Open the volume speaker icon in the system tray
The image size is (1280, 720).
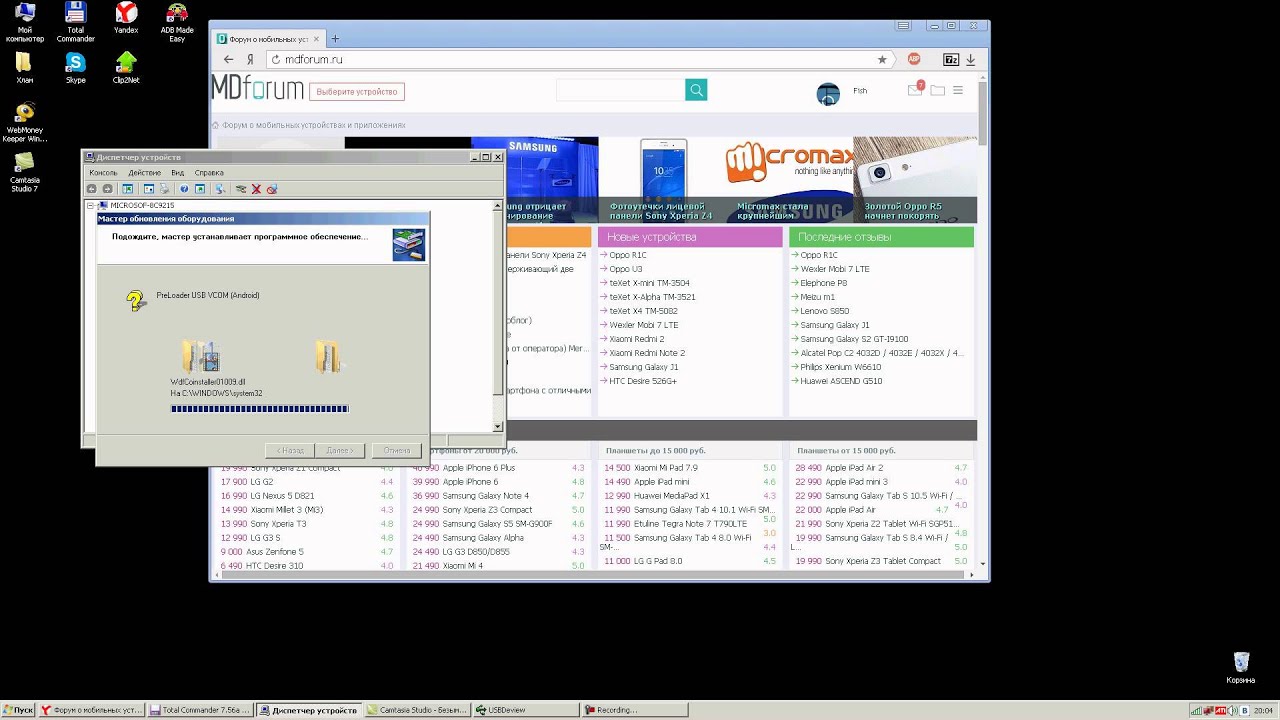[x=1233, y=711]
